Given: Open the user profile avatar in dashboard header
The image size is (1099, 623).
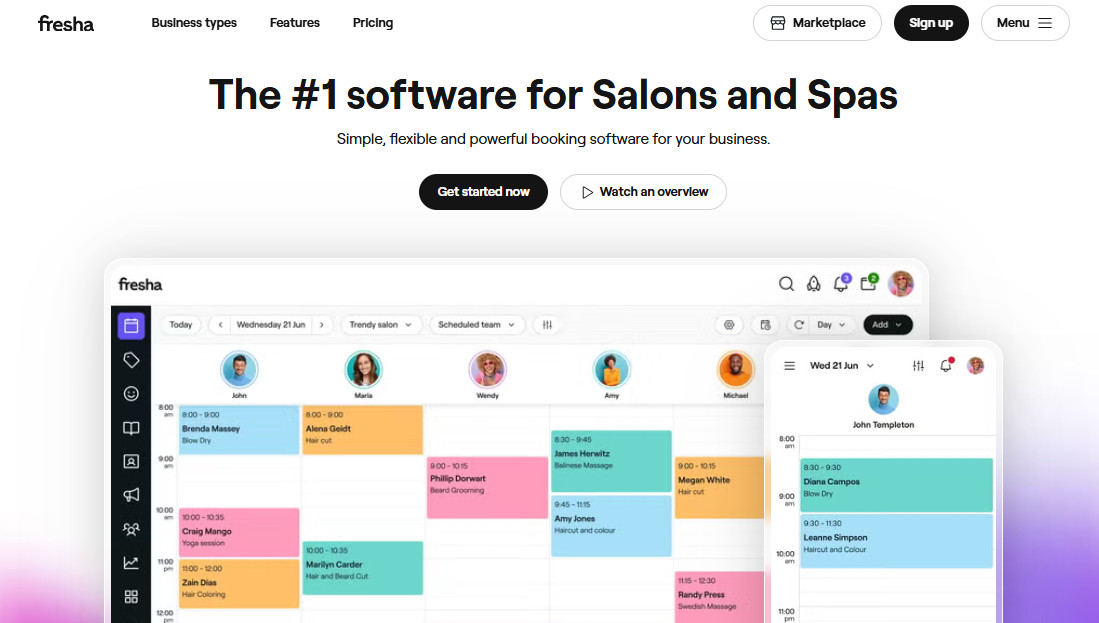Looking at the screenshot, I should click(901, 284).
